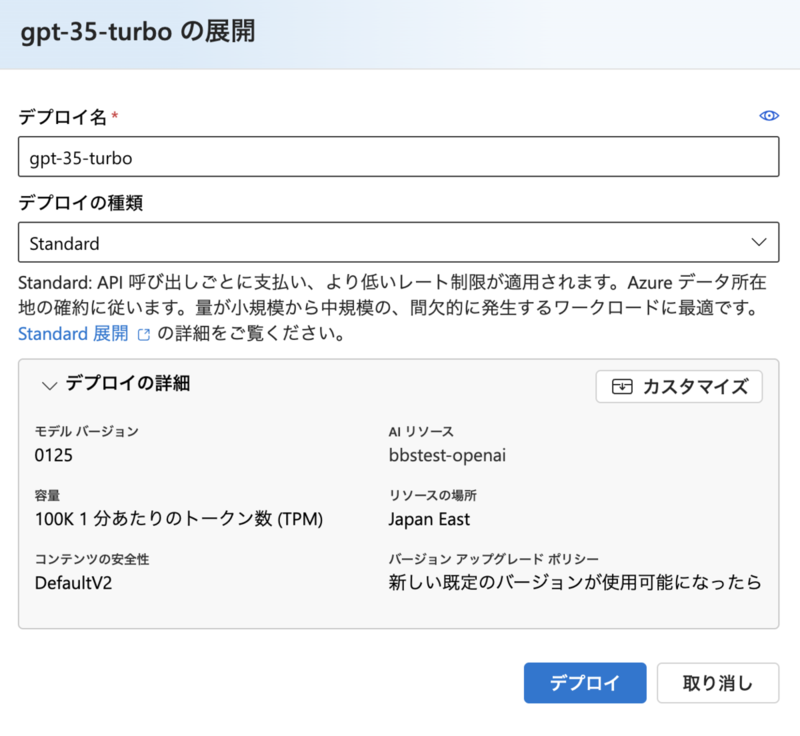
Task: Open the Standard 展開 details link
Action: (73, 334)
